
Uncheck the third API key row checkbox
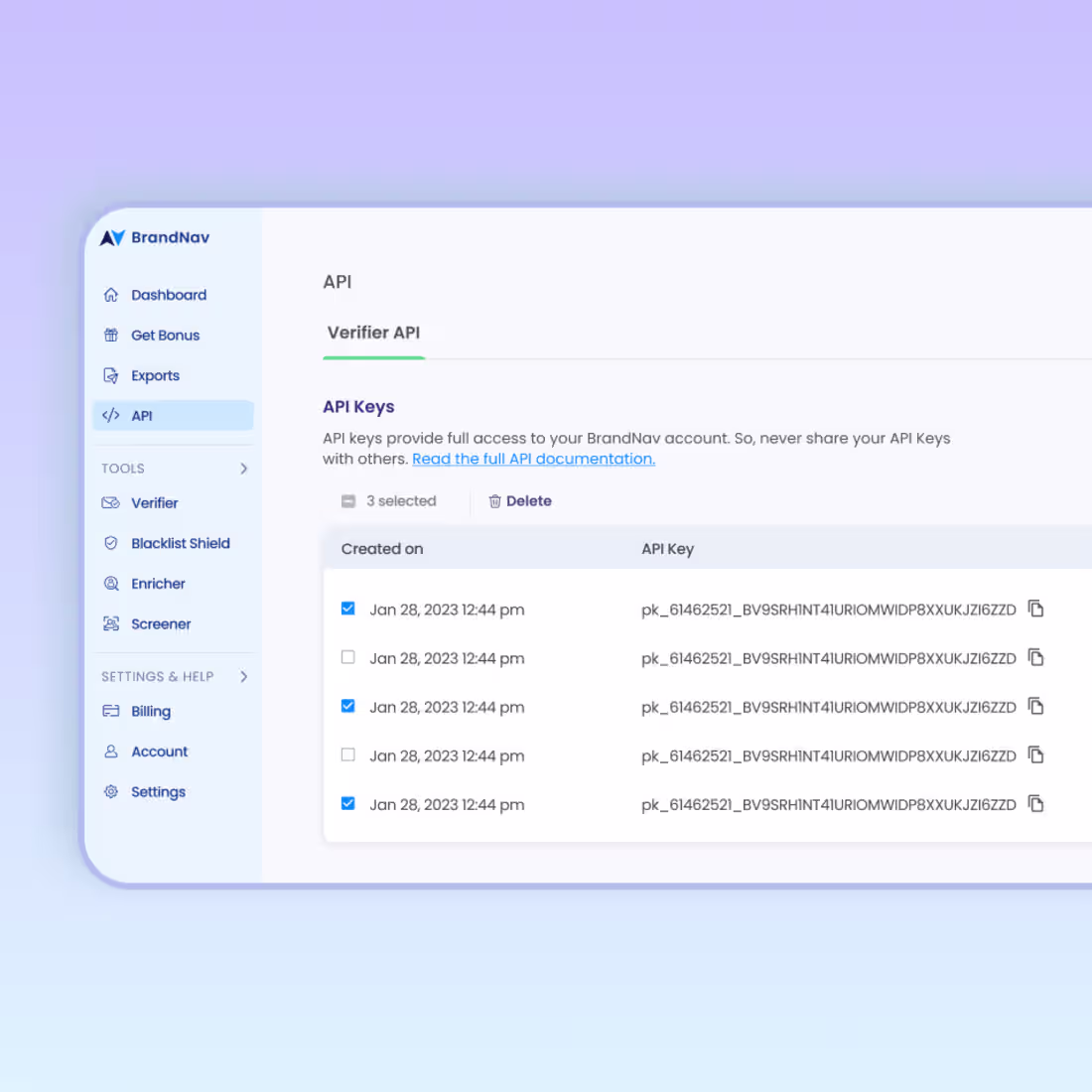(348, 706)
